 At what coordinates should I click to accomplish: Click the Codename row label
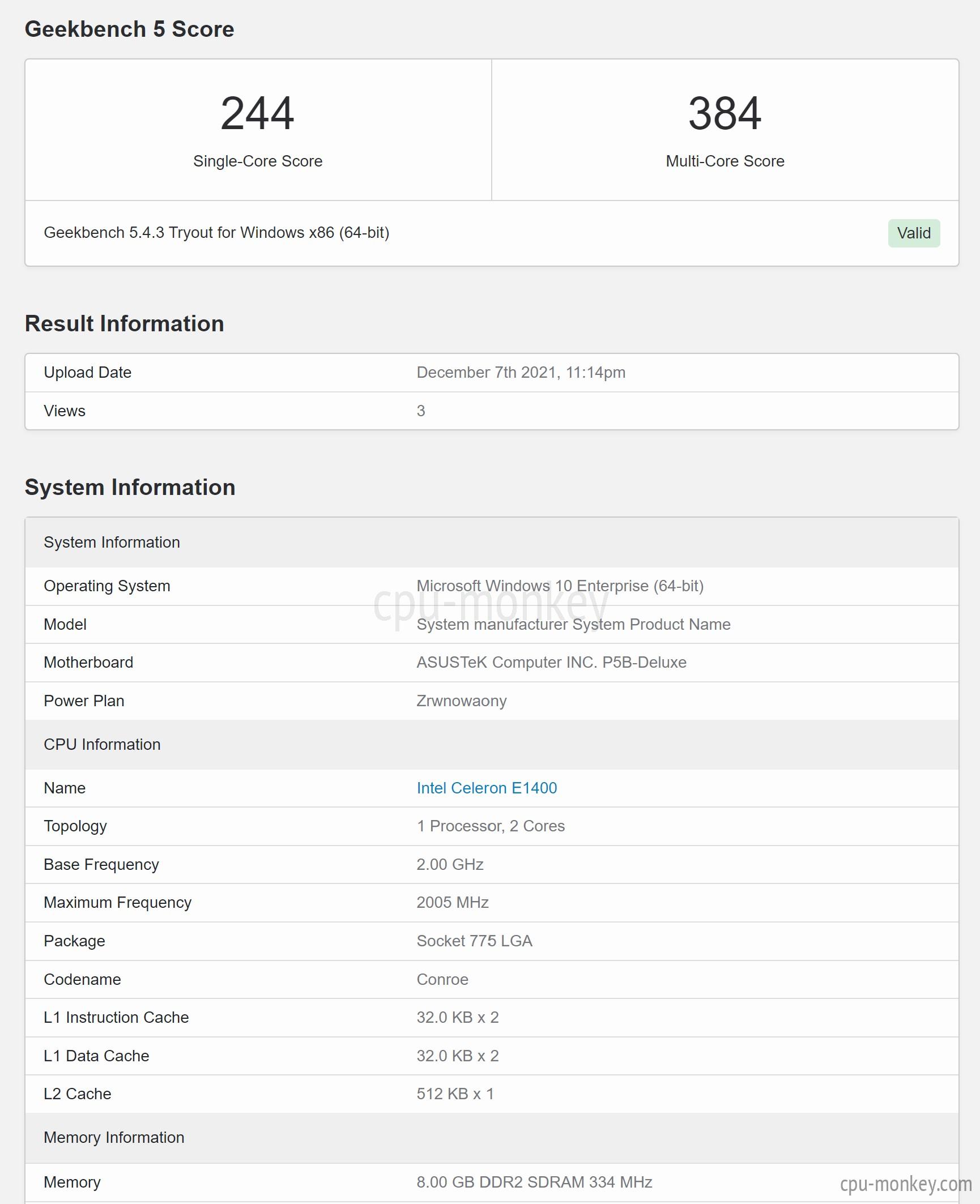coord(82,979)
